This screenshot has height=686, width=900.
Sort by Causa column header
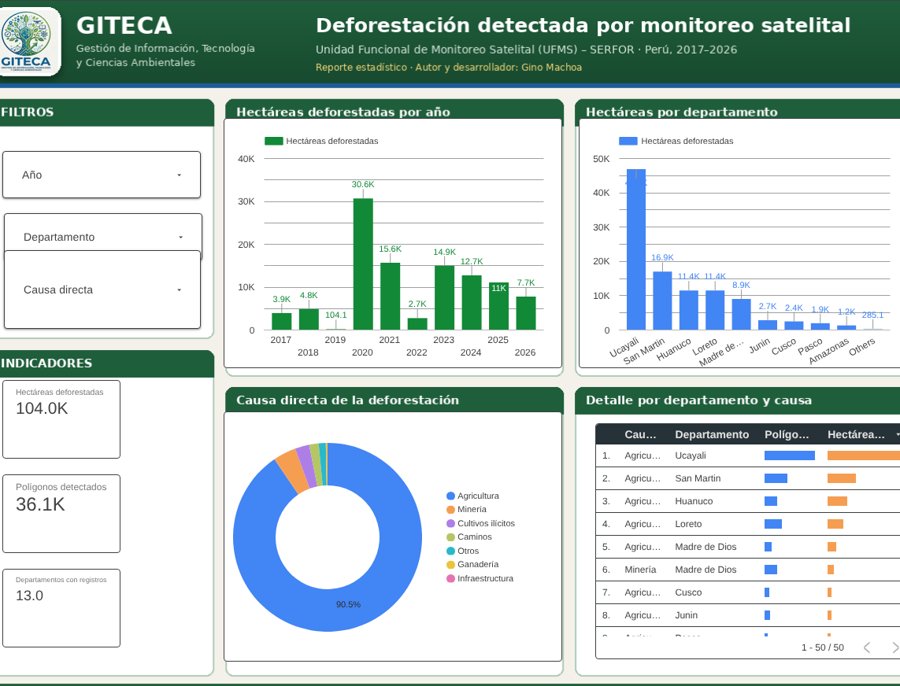[640, 435]
